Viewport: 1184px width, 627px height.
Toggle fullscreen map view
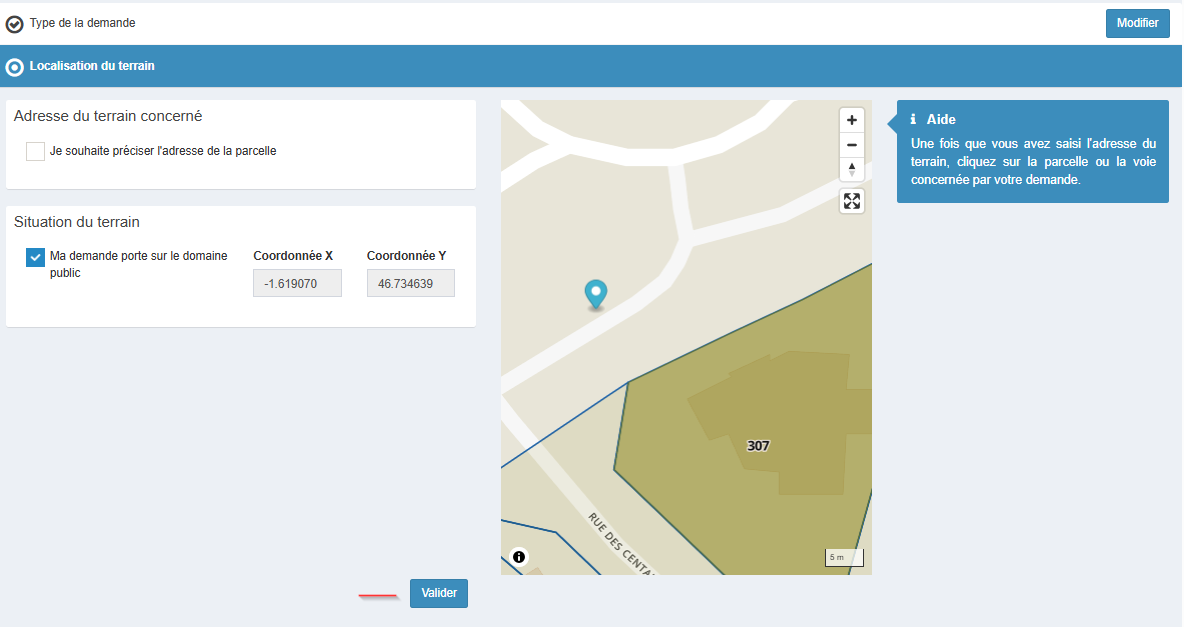pyautogui.click(x=851, y=201)
